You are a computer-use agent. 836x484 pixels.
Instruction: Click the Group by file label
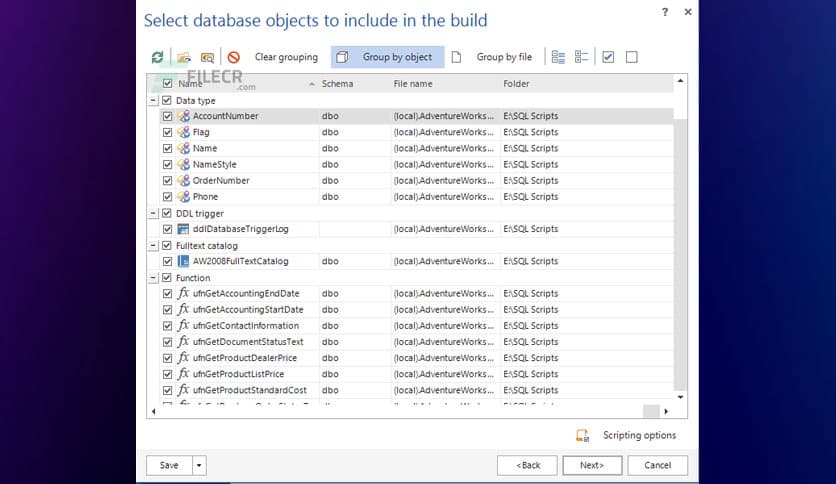coord(504,57)
